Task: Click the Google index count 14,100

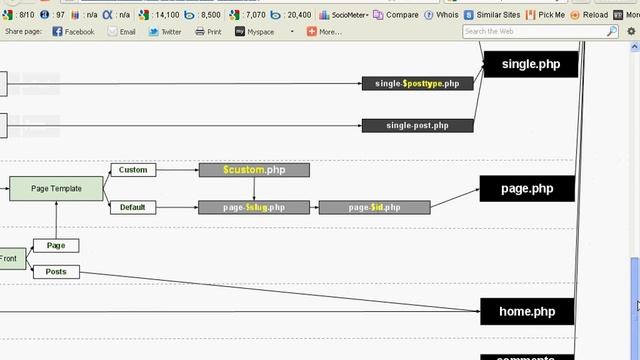Action: click(x=159, y=15)
